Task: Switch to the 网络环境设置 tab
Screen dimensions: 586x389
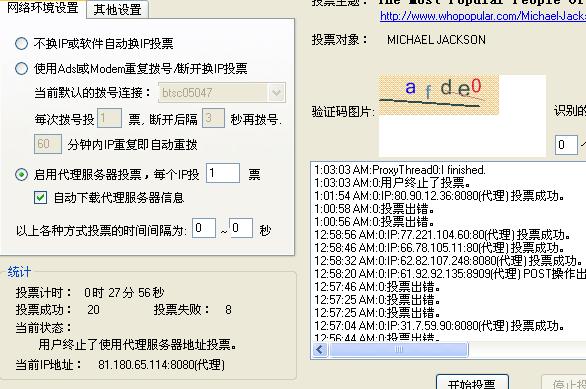Action: (x=43, y=8)
